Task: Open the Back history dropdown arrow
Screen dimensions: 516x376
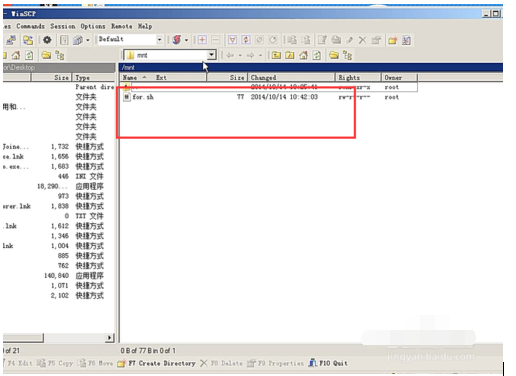Action: pos(240,55)
